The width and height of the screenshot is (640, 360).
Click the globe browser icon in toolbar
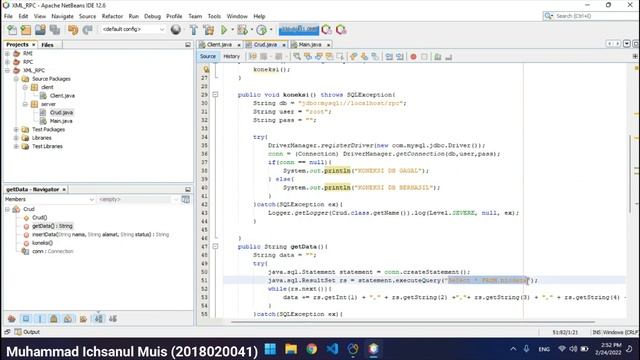[176, 30]
